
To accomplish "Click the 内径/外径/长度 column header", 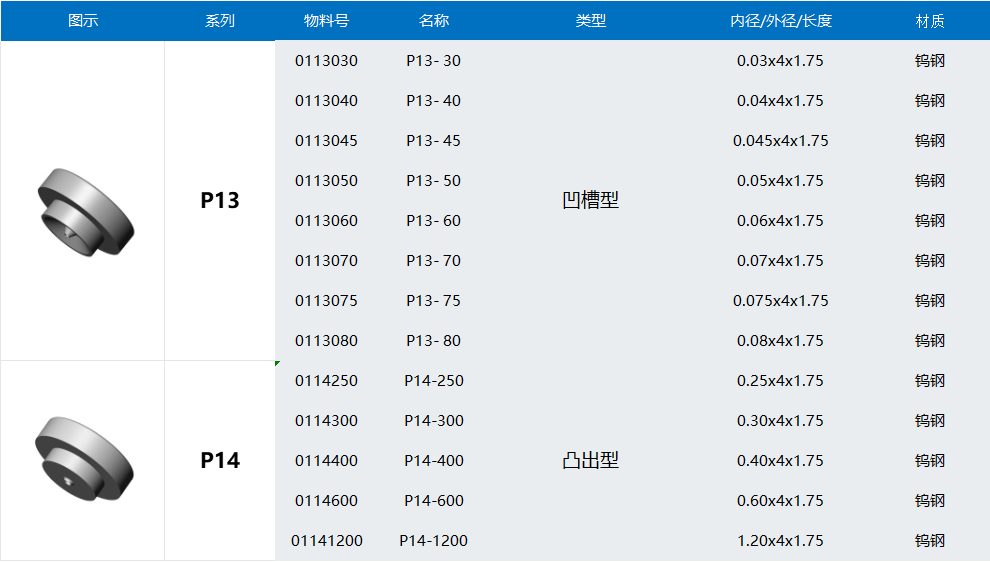I will (x=780, y=21).
